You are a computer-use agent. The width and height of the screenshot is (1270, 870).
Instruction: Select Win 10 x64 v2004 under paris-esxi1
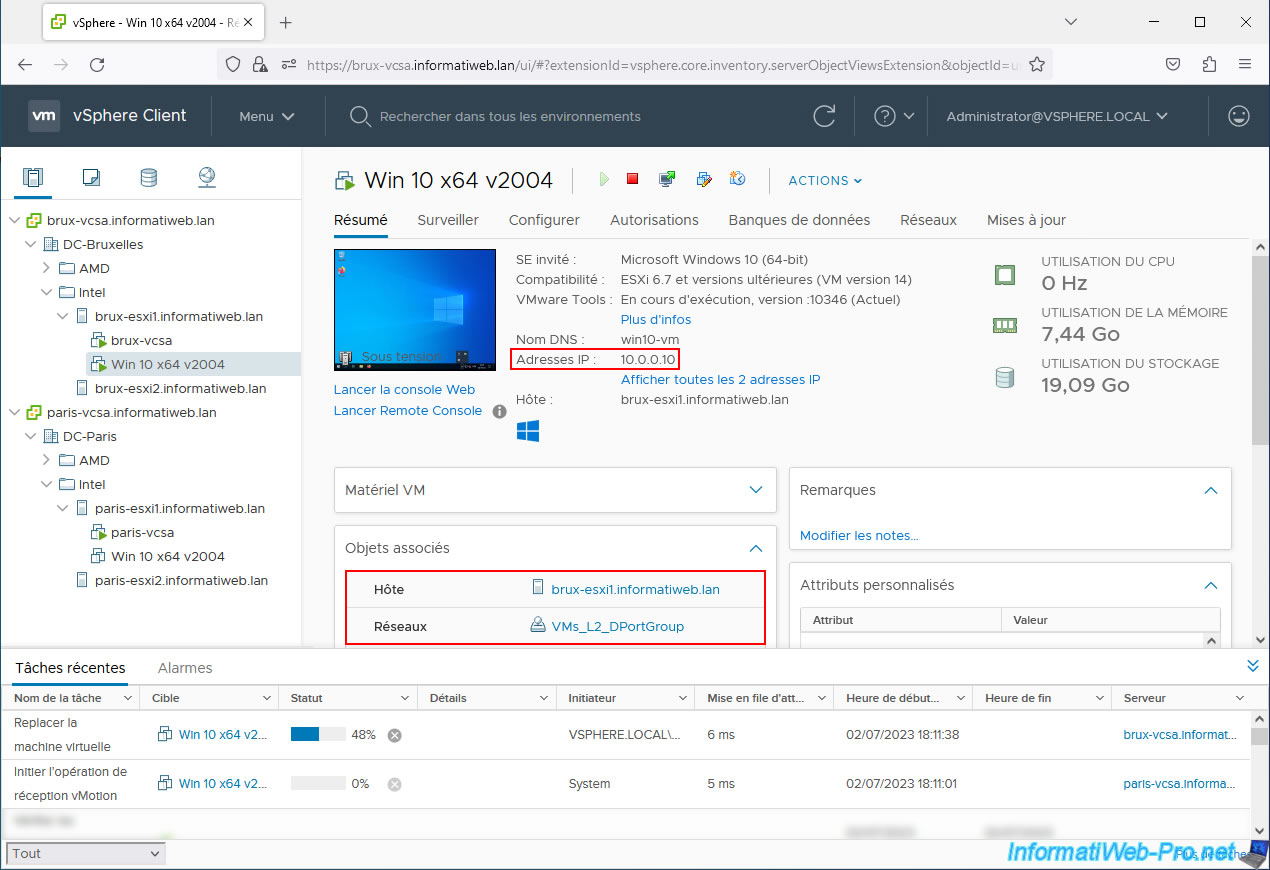tap(168, 556)
